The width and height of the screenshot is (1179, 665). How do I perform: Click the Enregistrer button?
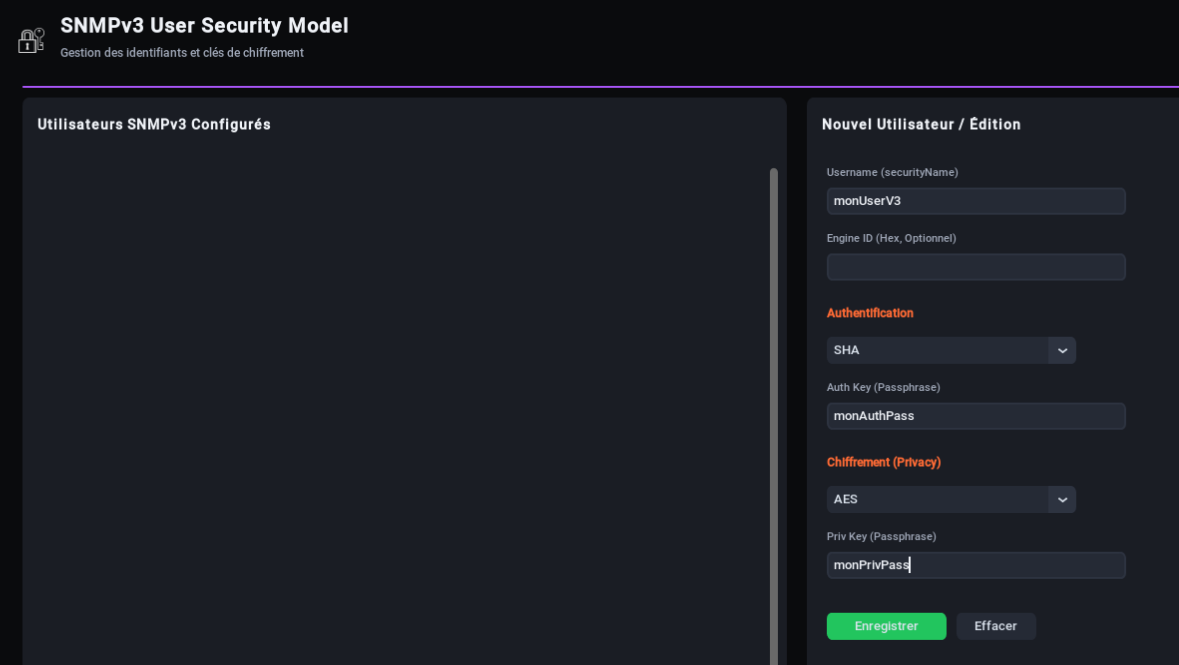coord(886,626)
